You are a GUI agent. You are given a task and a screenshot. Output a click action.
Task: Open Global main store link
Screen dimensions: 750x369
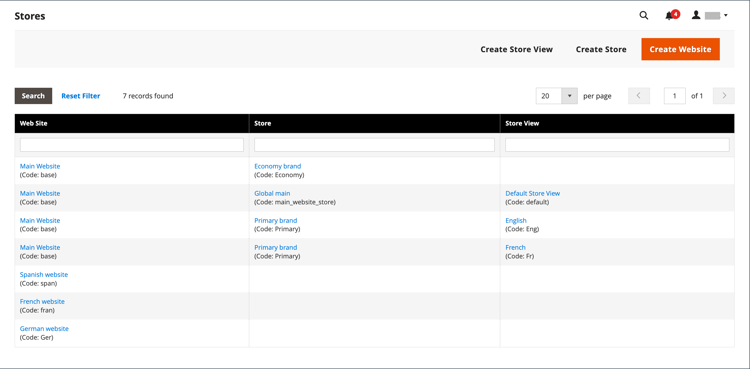point(272,193)
